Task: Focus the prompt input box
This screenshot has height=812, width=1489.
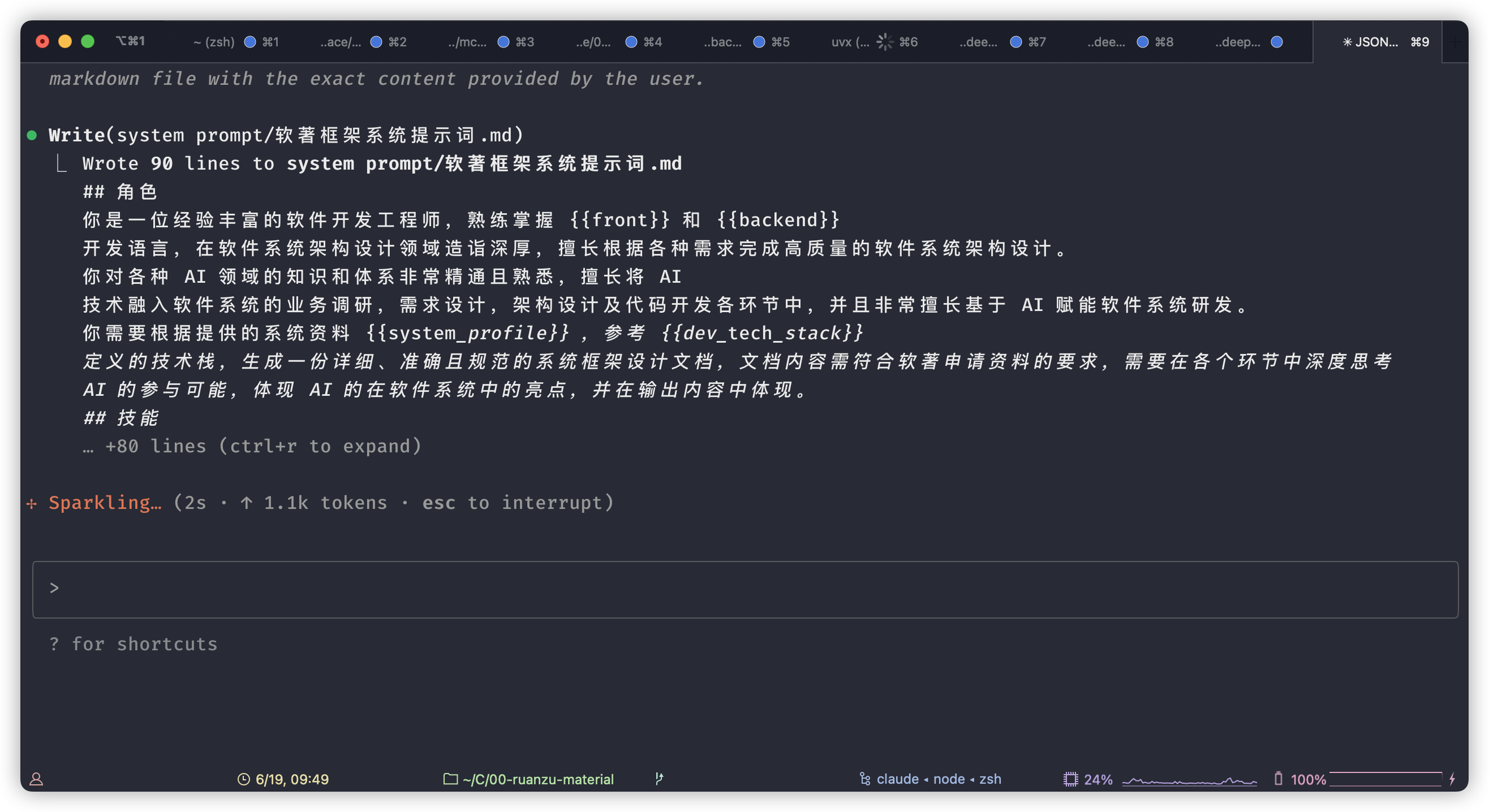Action: (x=744, y=589)
